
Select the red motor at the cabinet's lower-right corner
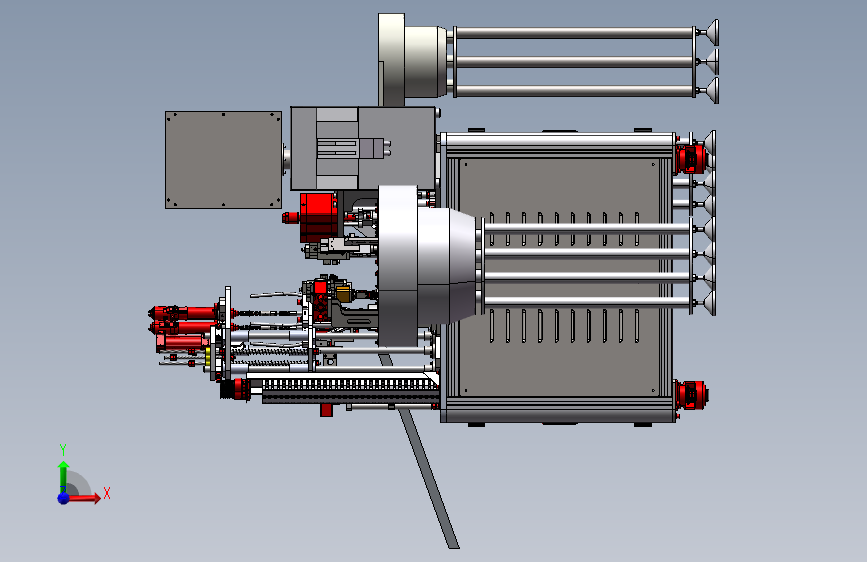pyautogui.click(x=691, y=394)
